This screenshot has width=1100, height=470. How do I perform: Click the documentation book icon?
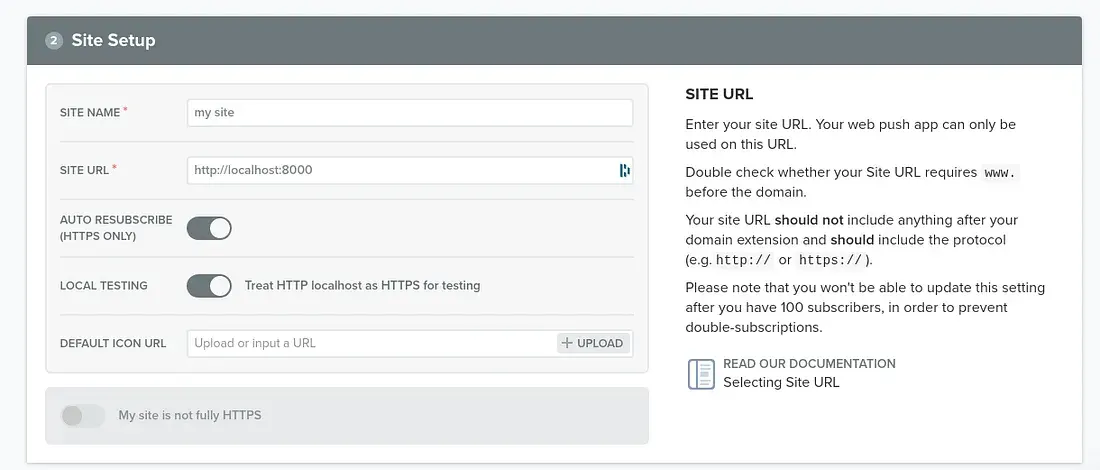coord(701,373)
